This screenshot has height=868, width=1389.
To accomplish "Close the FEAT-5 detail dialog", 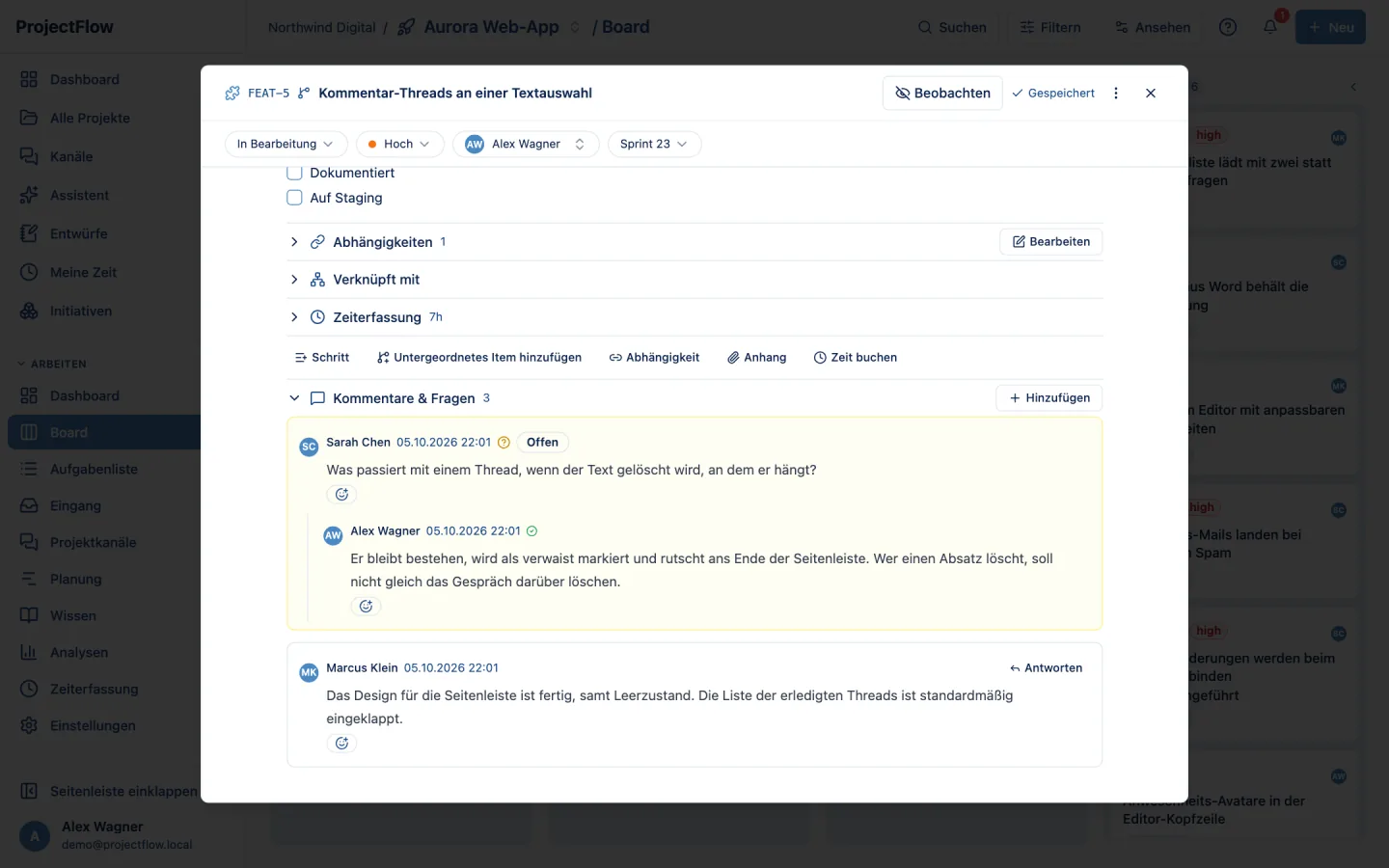I will tap(1151, 94).
